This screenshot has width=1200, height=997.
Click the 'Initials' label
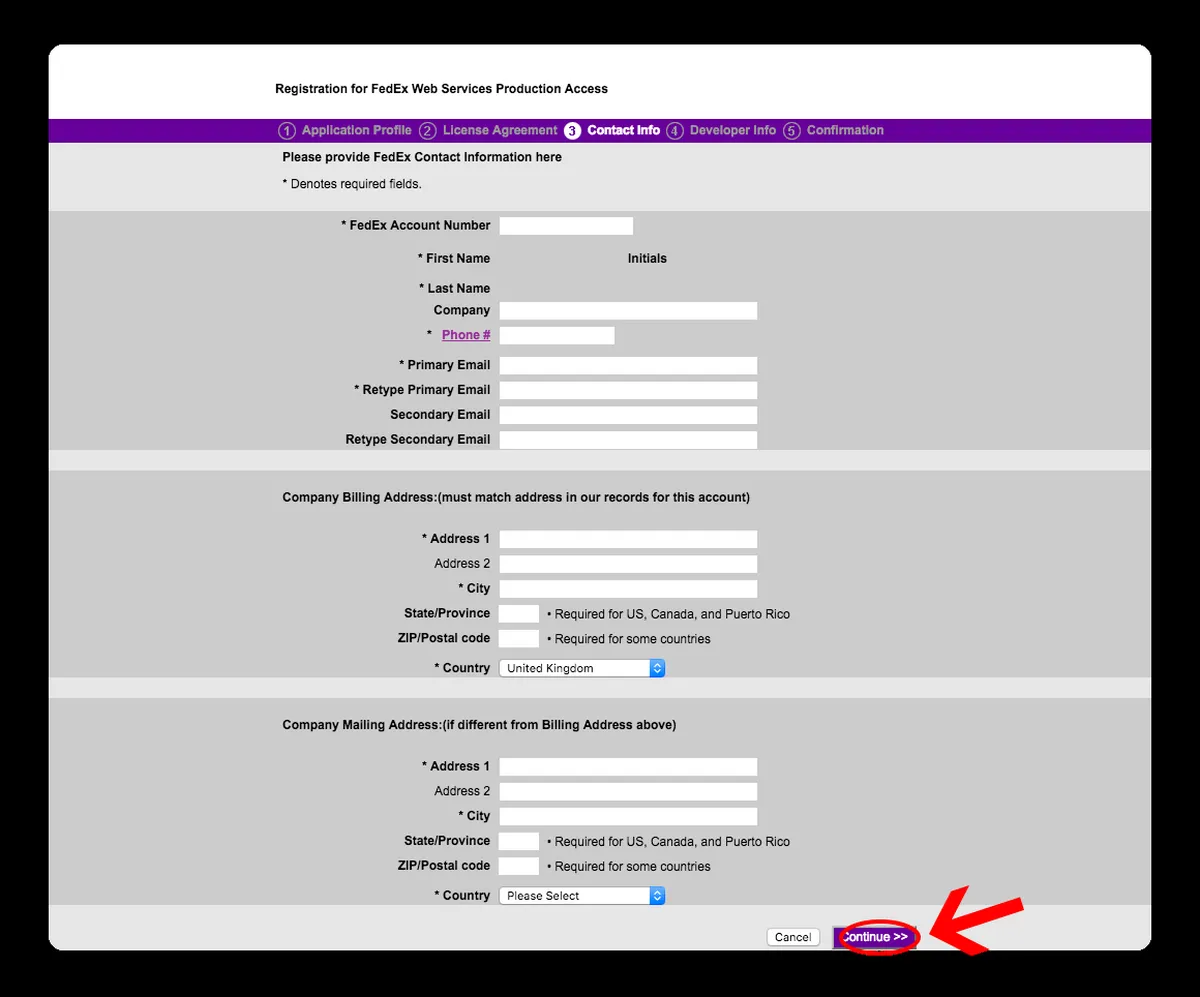pos(647,258)
